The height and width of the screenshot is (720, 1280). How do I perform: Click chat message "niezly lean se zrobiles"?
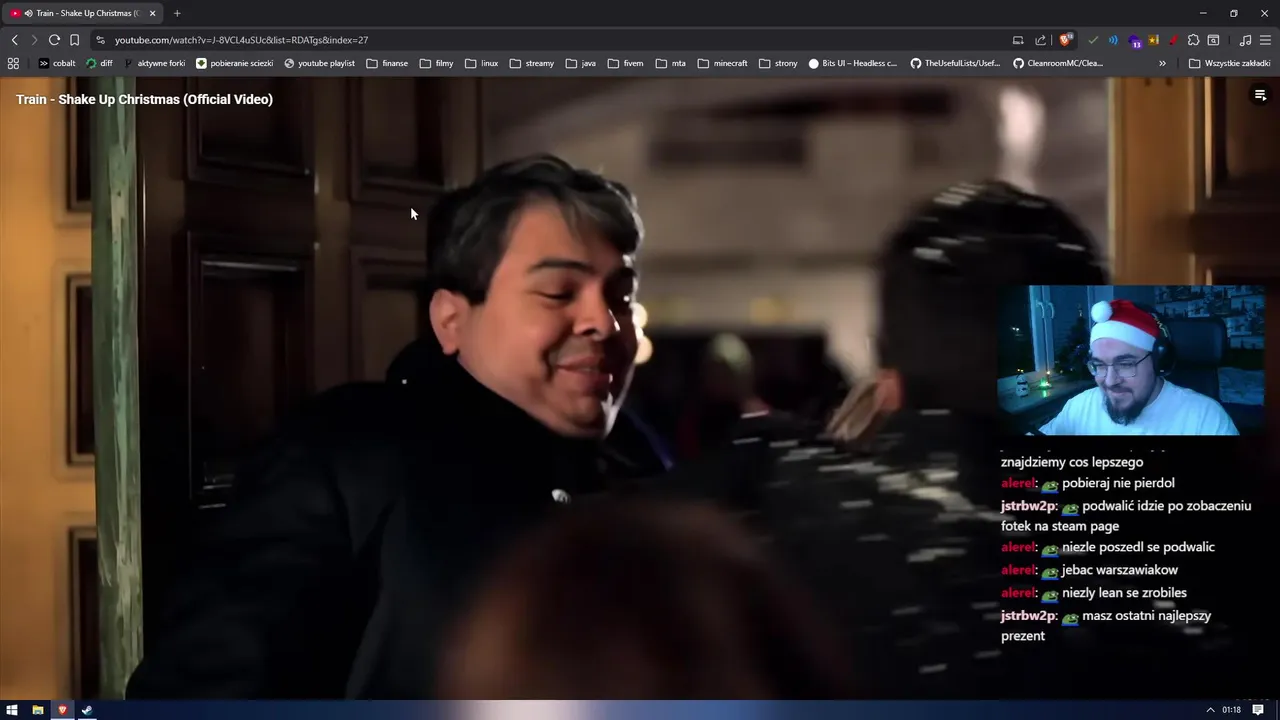(1124, 593)
